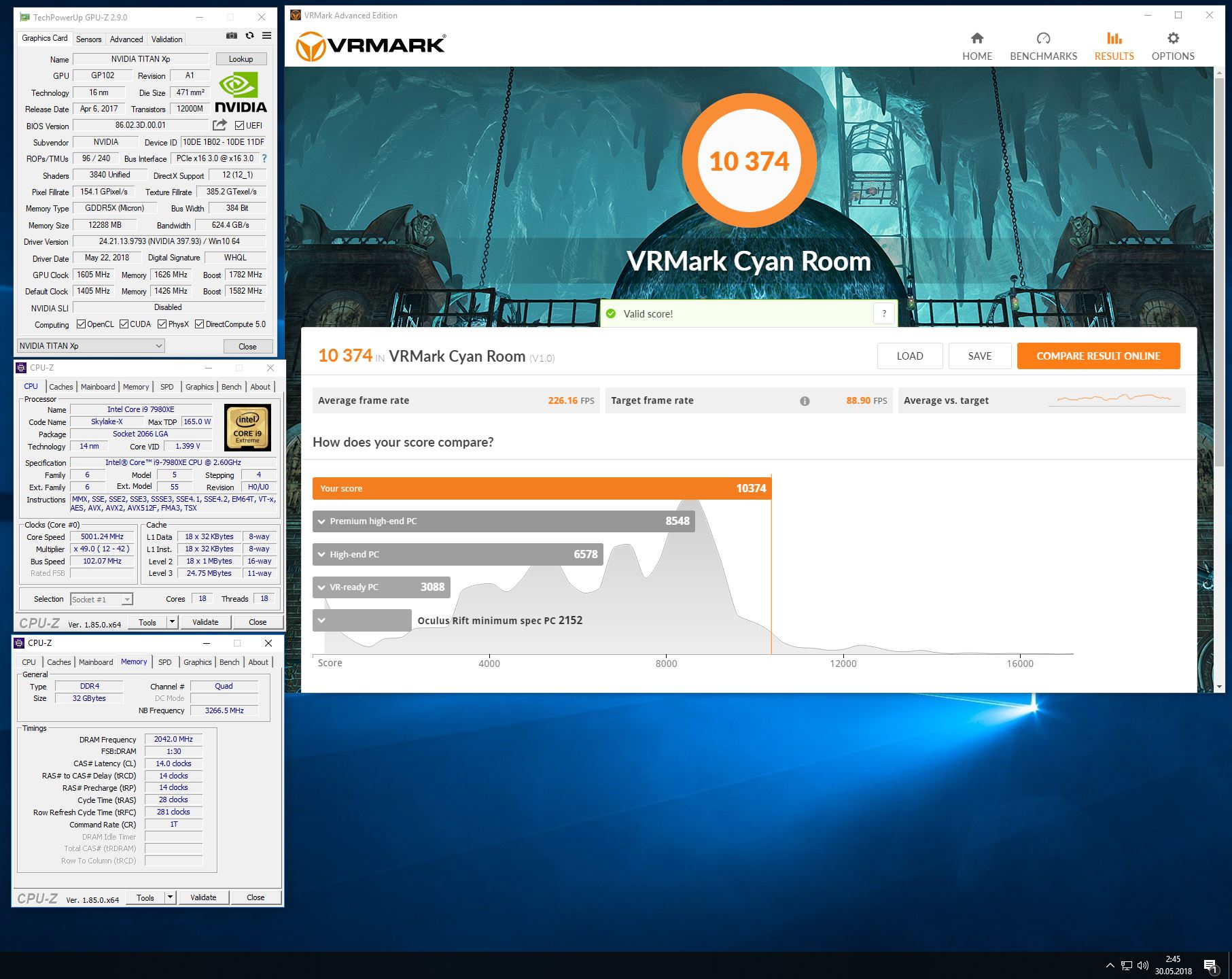The height and width of the screenshot is (979, 1232).
Task: Open the volume tray icon
Action: (x=1142, y=965)
